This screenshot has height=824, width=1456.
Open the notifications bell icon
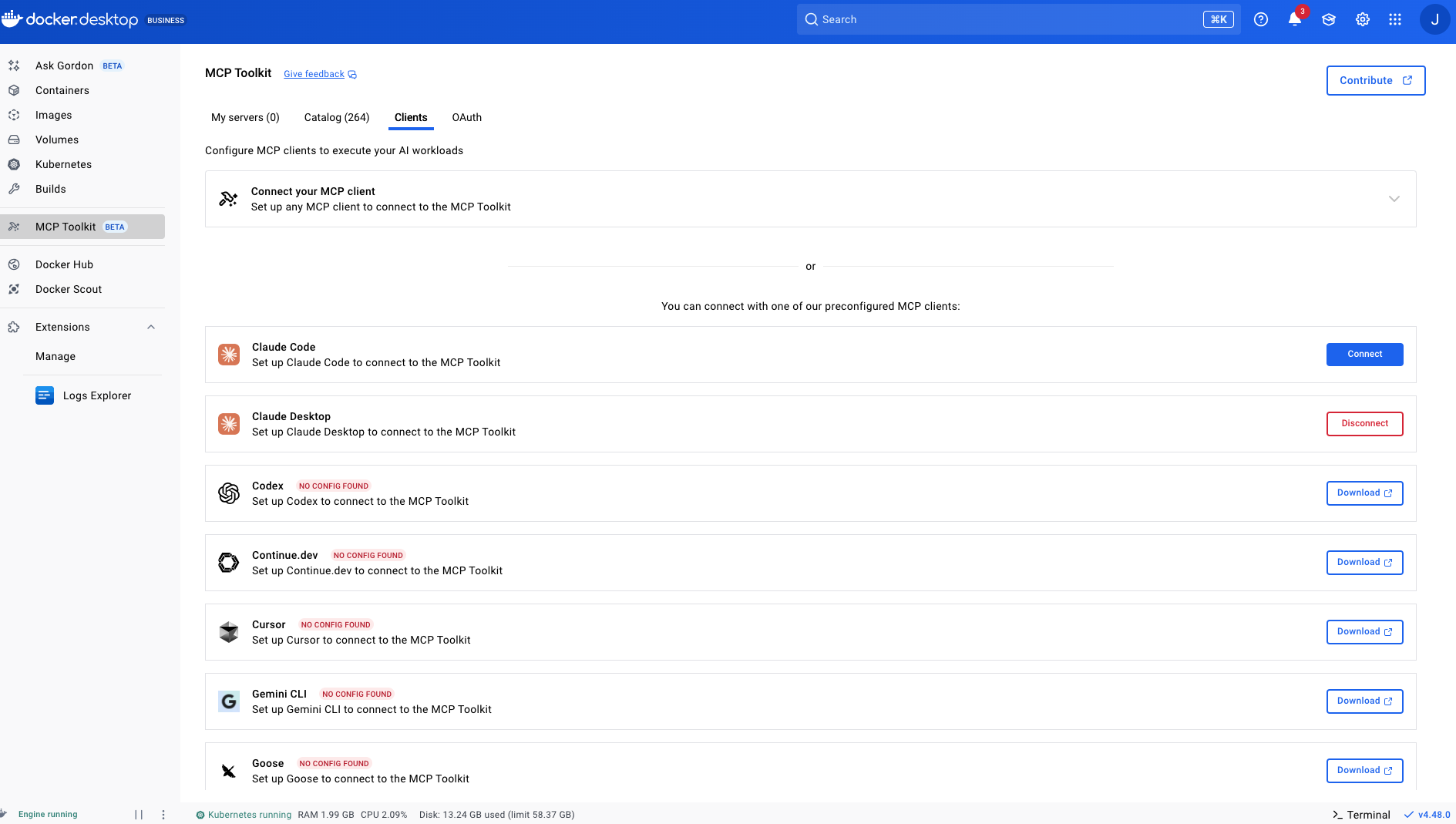pos(1295,20)
